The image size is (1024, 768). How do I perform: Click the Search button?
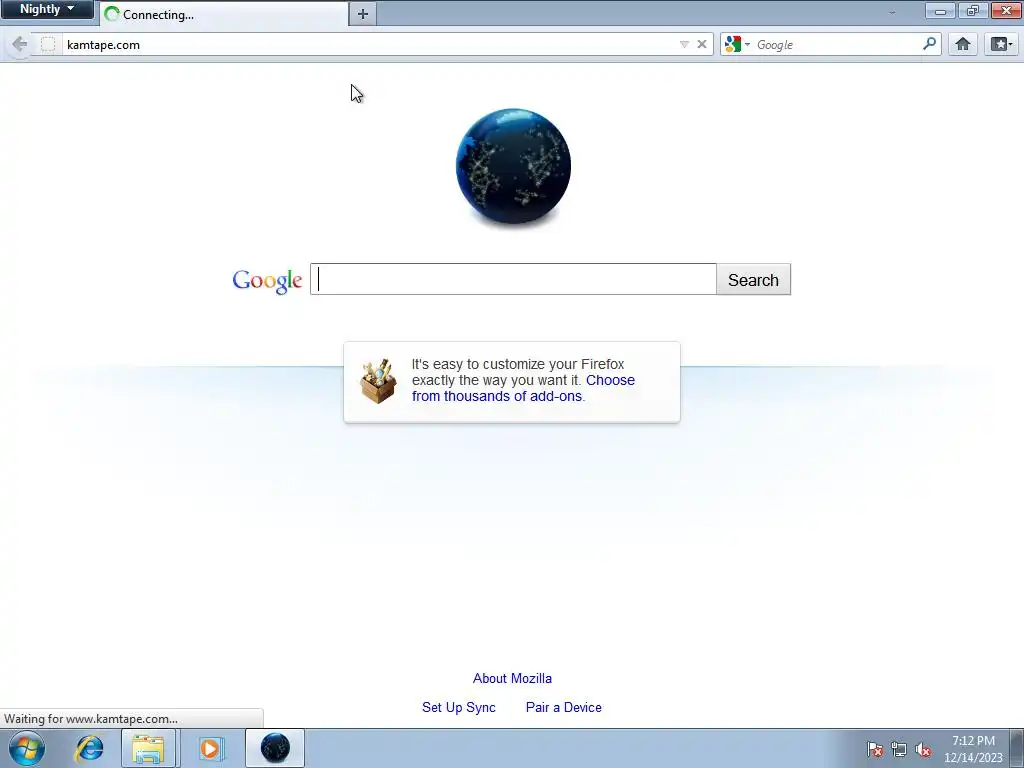click(x=753, y=280)
